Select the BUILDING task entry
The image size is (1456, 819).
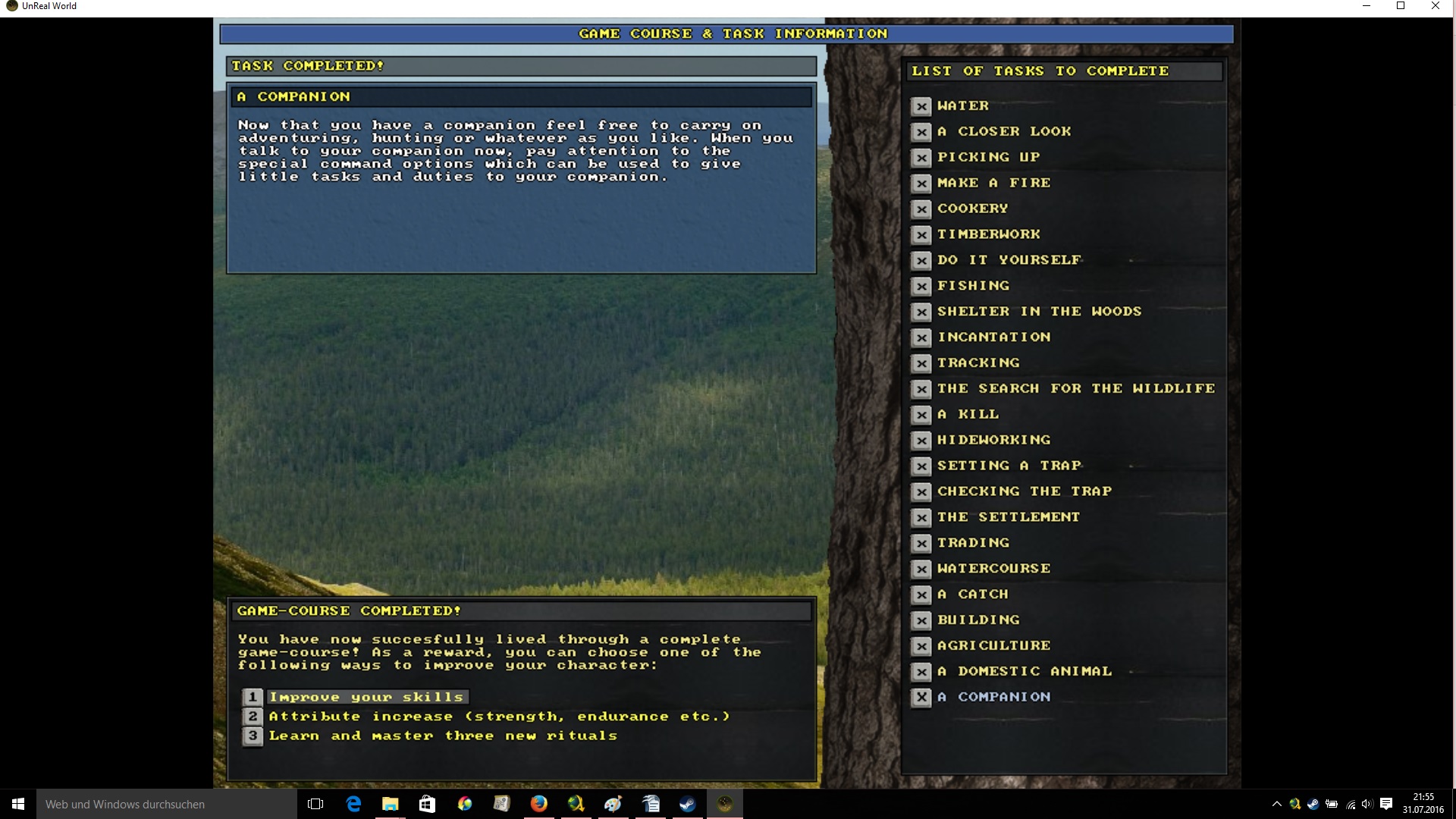coord(978,621)
